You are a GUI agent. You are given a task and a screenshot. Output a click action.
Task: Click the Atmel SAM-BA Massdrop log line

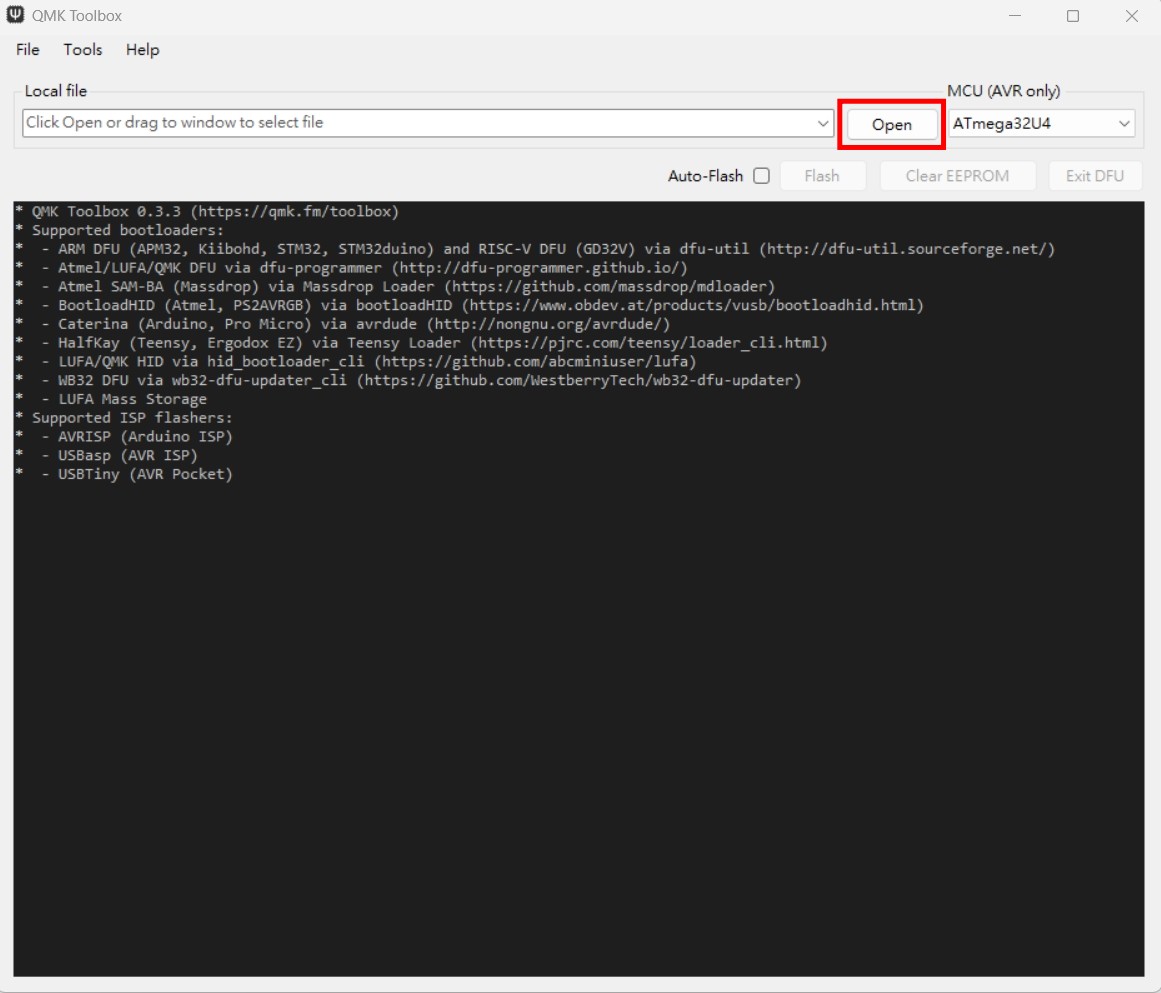click(x=395, y=287)
